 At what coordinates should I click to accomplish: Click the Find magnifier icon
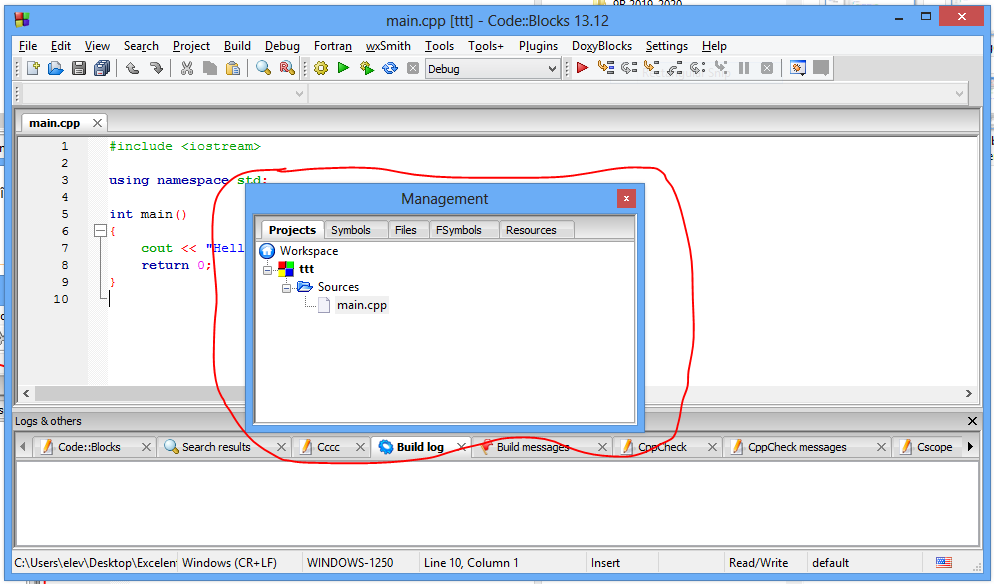click(264, 68)
